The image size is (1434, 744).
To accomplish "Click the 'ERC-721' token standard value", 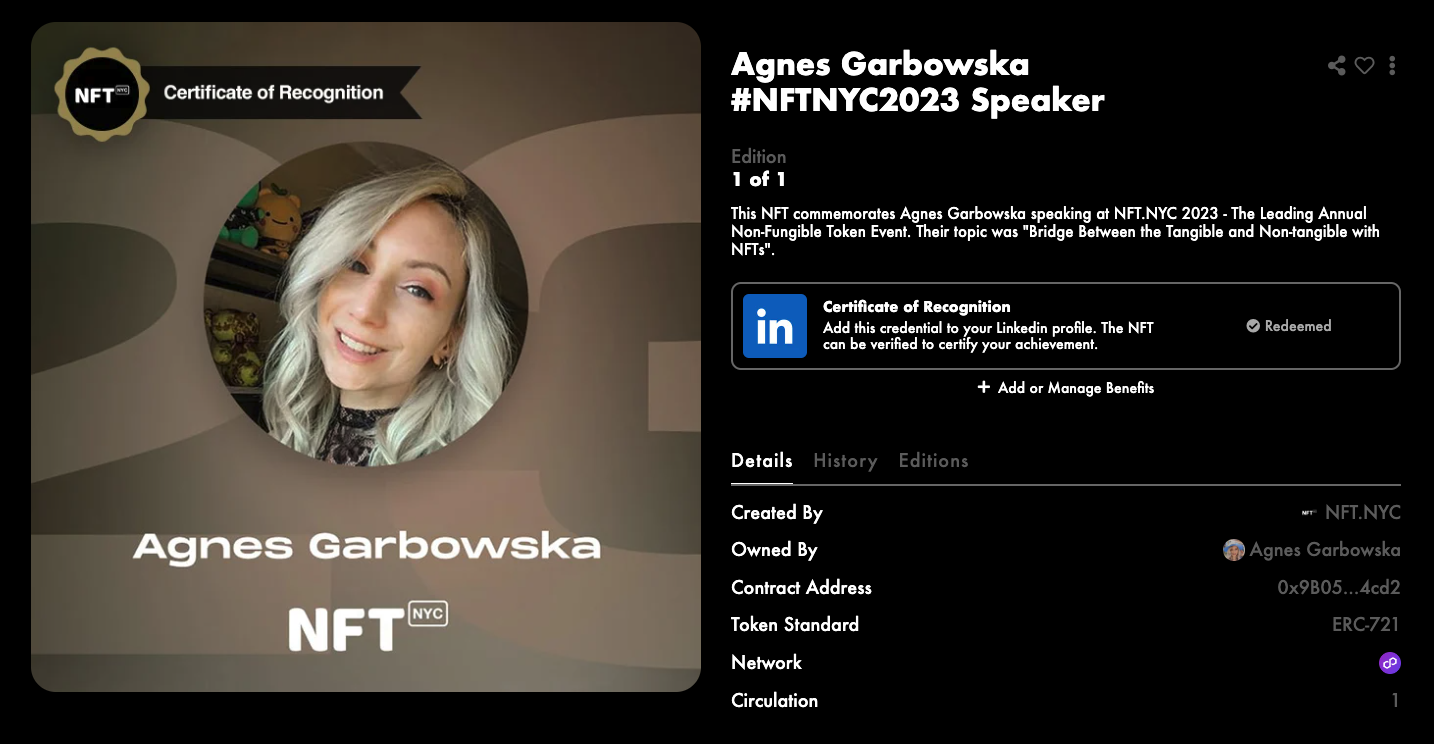I will tap(1366, 625).
